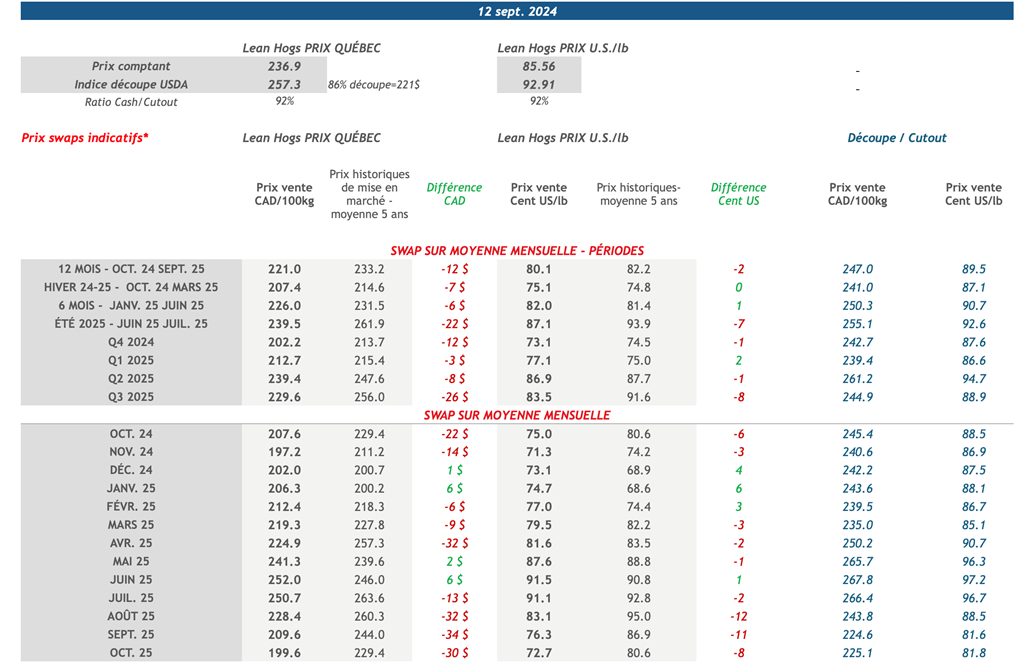Click the 267.8 cutout price for JUIN 25

coord(858,580)
